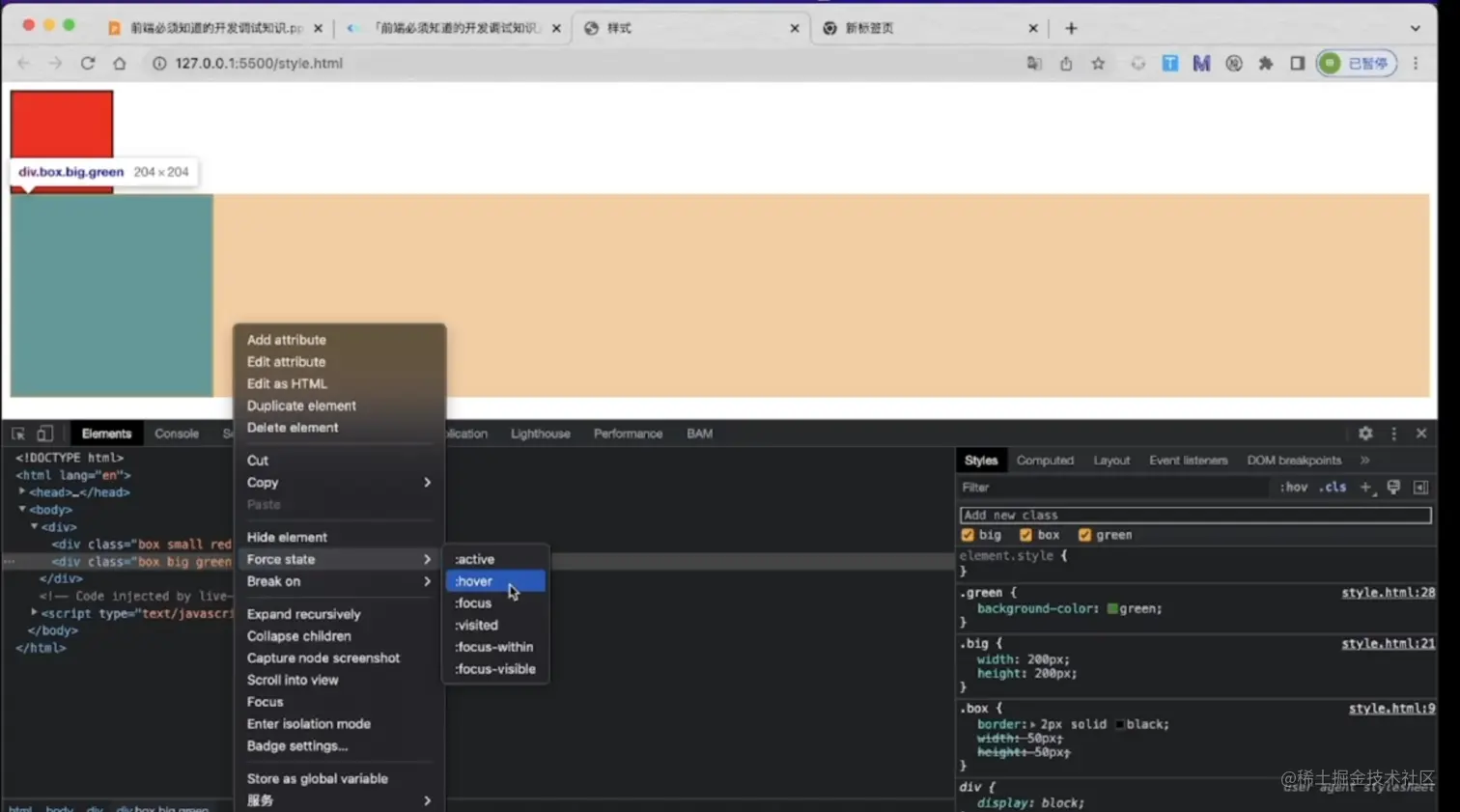Click the back navigation arrow
Viewport: 1460px width, 812px height.
(x=24, y=63)
